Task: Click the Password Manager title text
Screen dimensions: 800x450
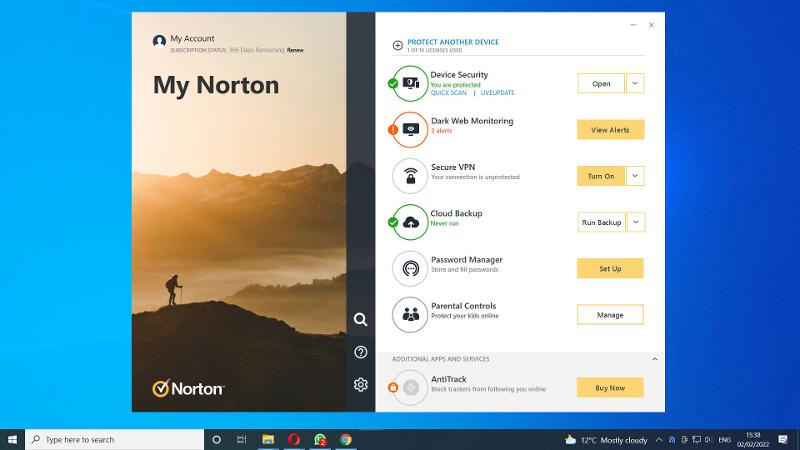Action: coord(467,259)
